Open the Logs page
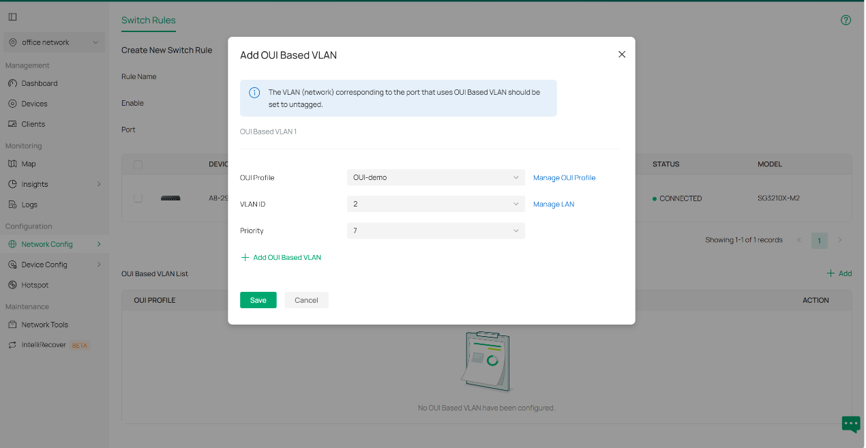Screen dimensions: 866x448 (x=29, y=205)
